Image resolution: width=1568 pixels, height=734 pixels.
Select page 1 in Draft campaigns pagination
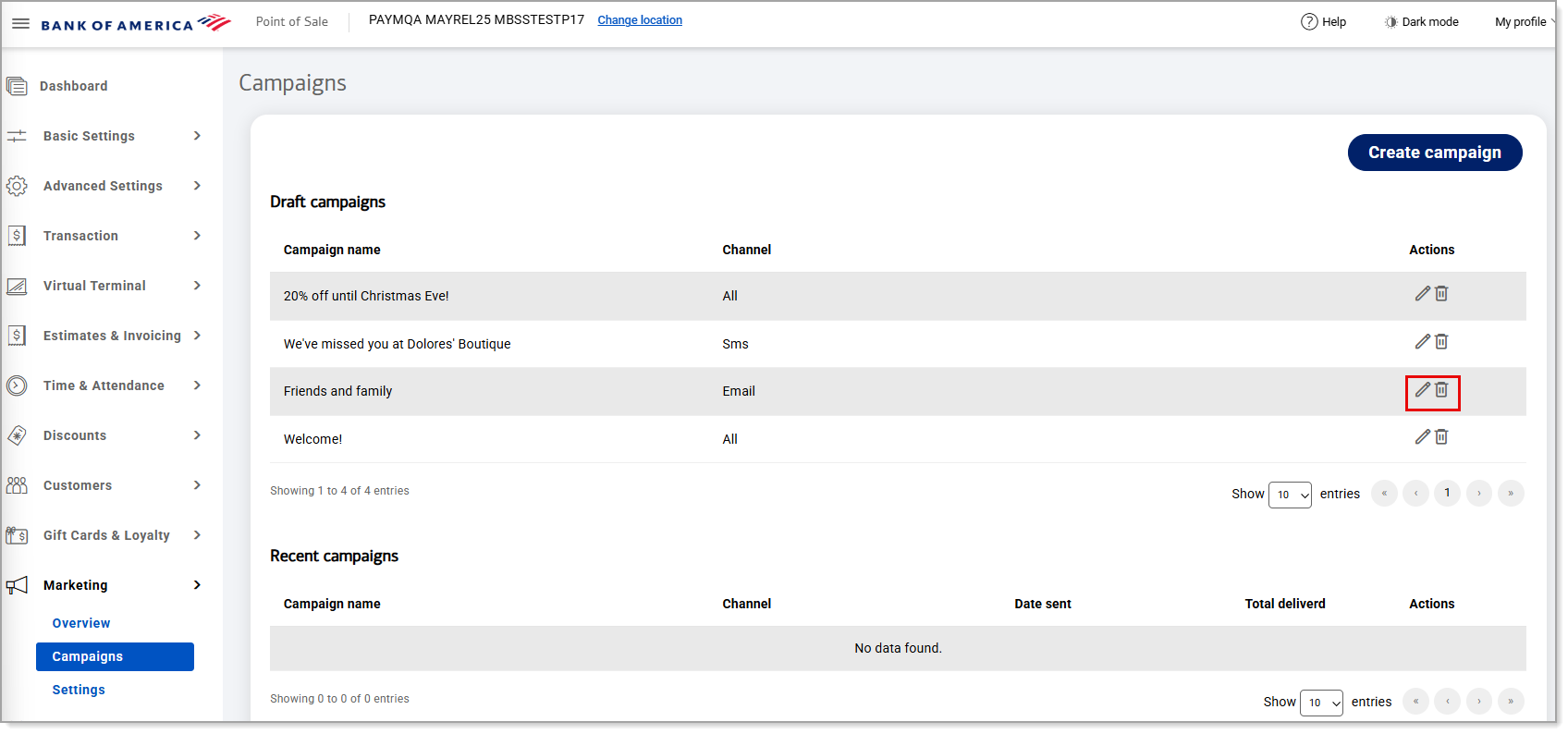tap(1447, 494)
